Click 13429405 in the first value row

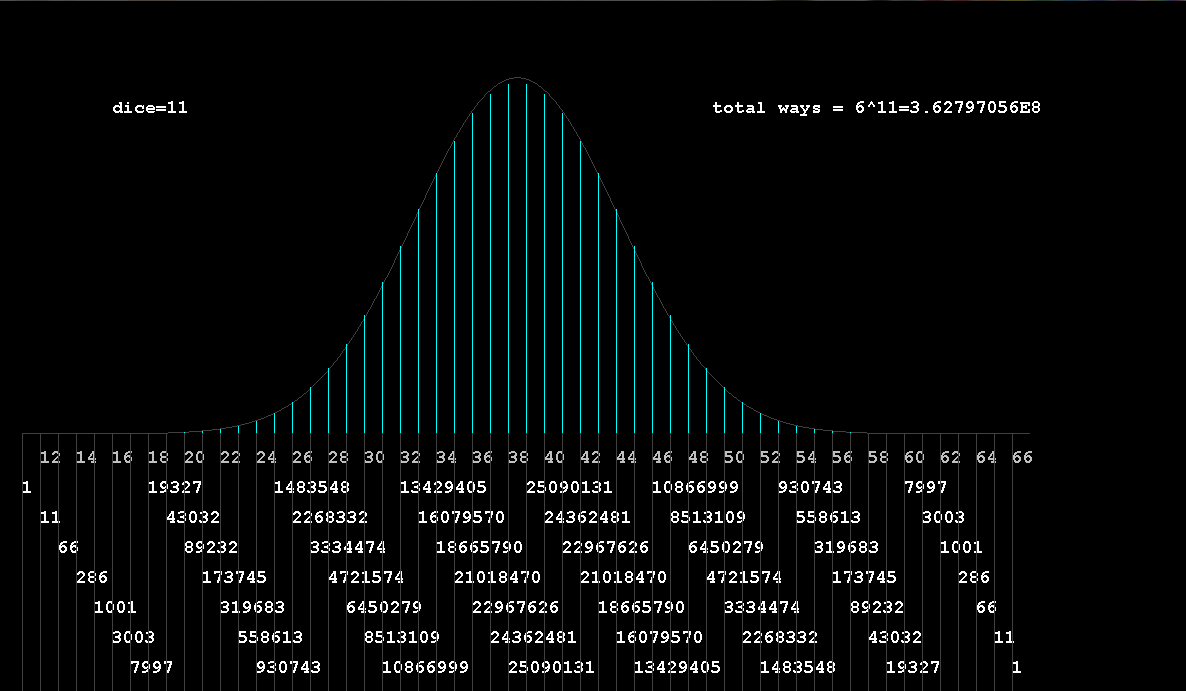(x=443, y=488)
